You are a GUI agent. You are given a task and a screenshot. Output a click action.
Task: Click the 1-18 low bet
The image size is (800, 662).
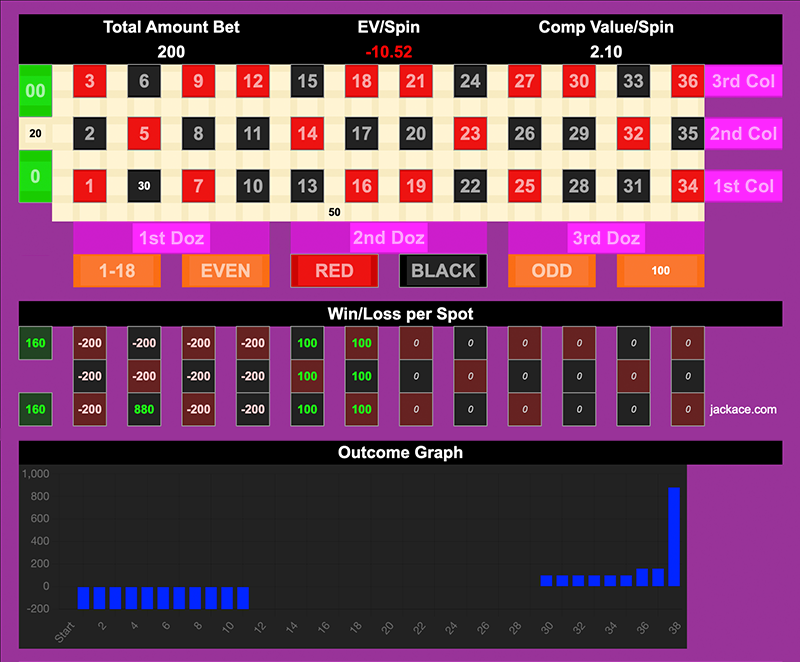116,271
